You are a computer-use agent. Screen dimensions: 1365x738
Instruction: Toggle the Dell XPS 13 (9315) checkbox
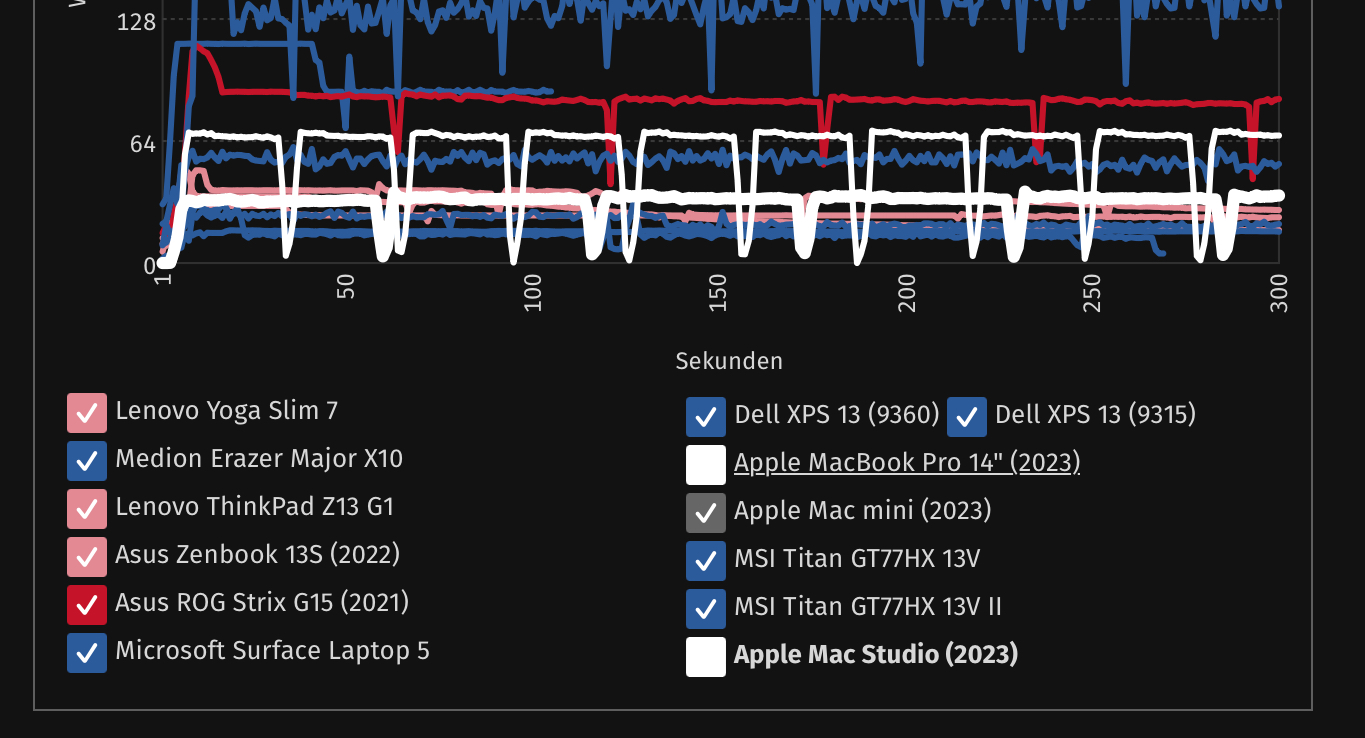(967, 417)
